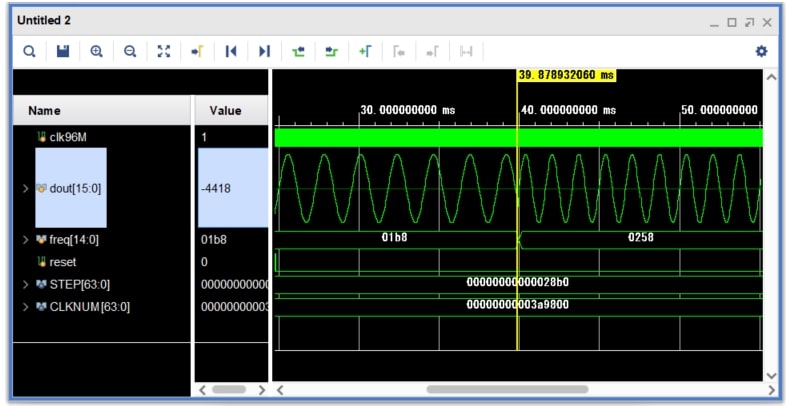Go to time zero
Image resolution: width=787 pixels, height=406 pixels.
(231, 51)
